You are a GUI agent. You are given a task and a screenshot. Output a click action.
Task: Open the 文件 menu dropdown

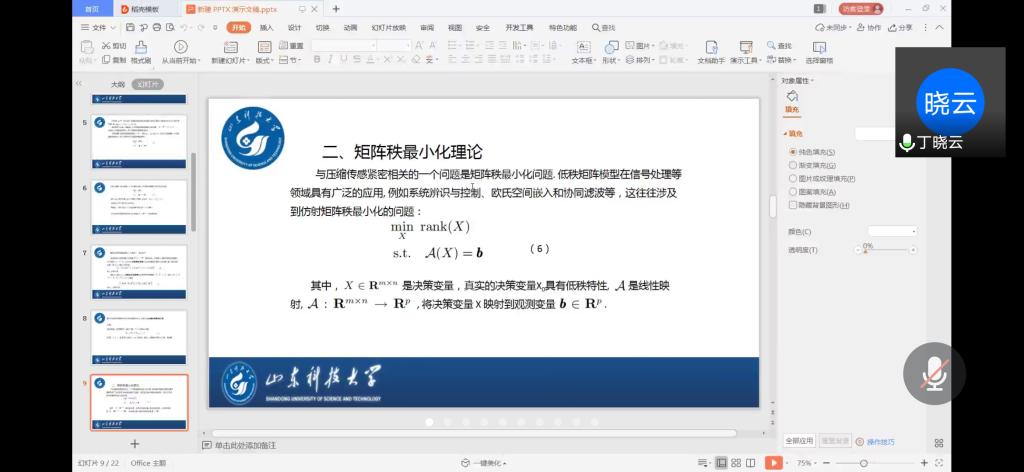click(x=96, y=28)
